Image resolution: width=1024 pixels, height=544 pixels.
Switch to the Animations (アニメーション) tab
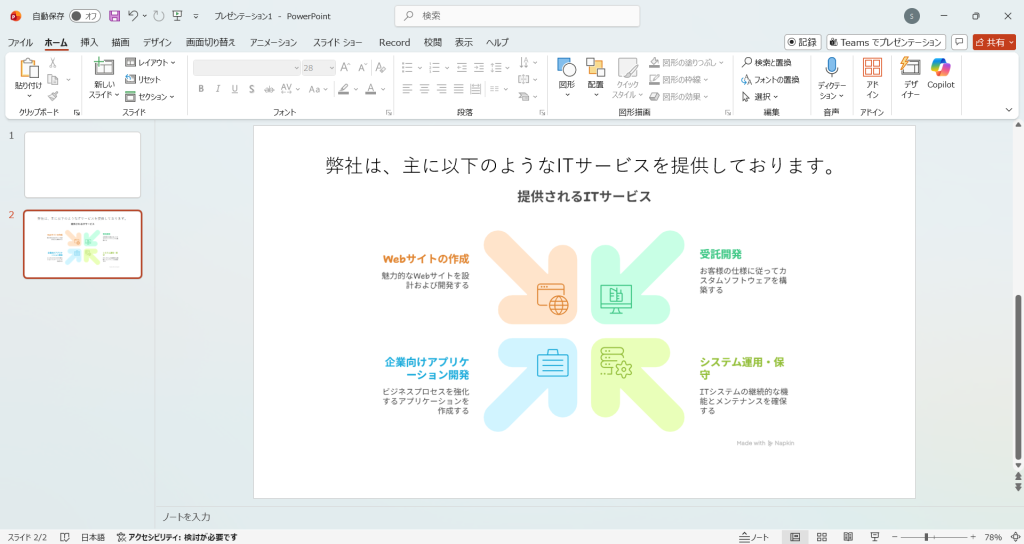(273, 42)
